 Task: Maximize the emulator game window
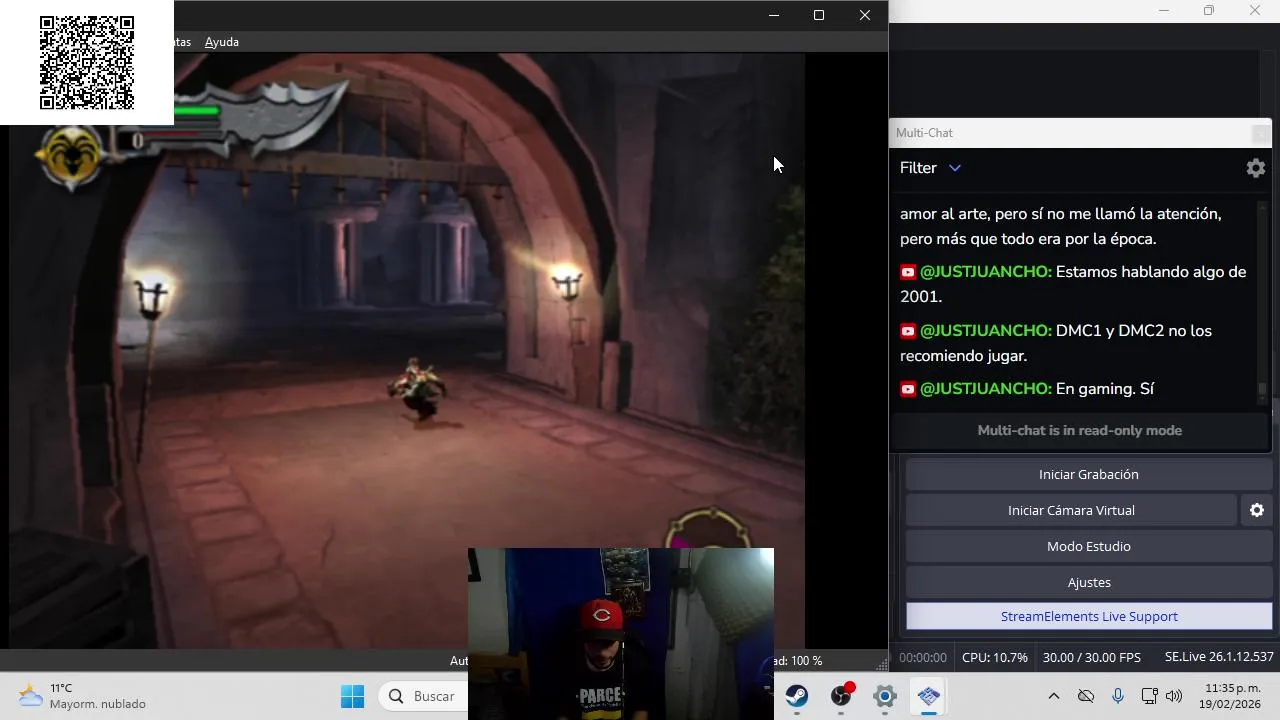(819, 15)
